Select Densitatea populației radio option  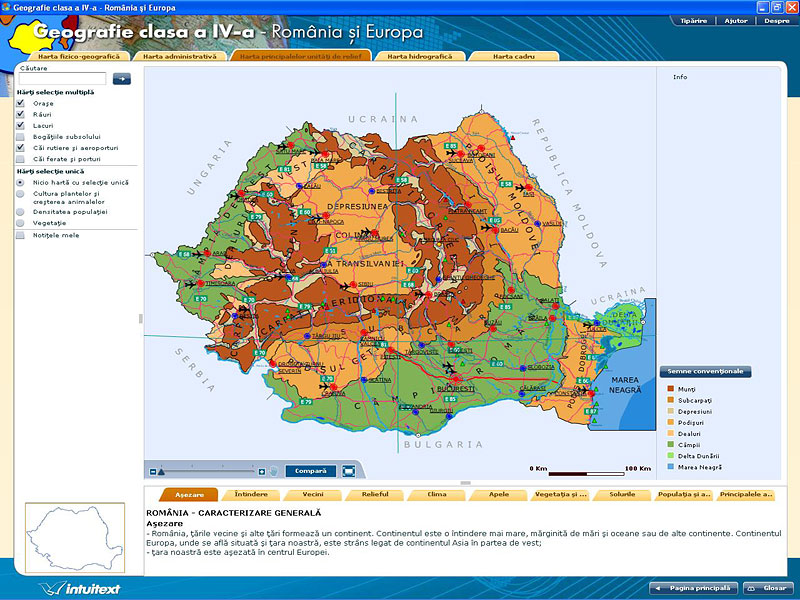pos(20,212)
